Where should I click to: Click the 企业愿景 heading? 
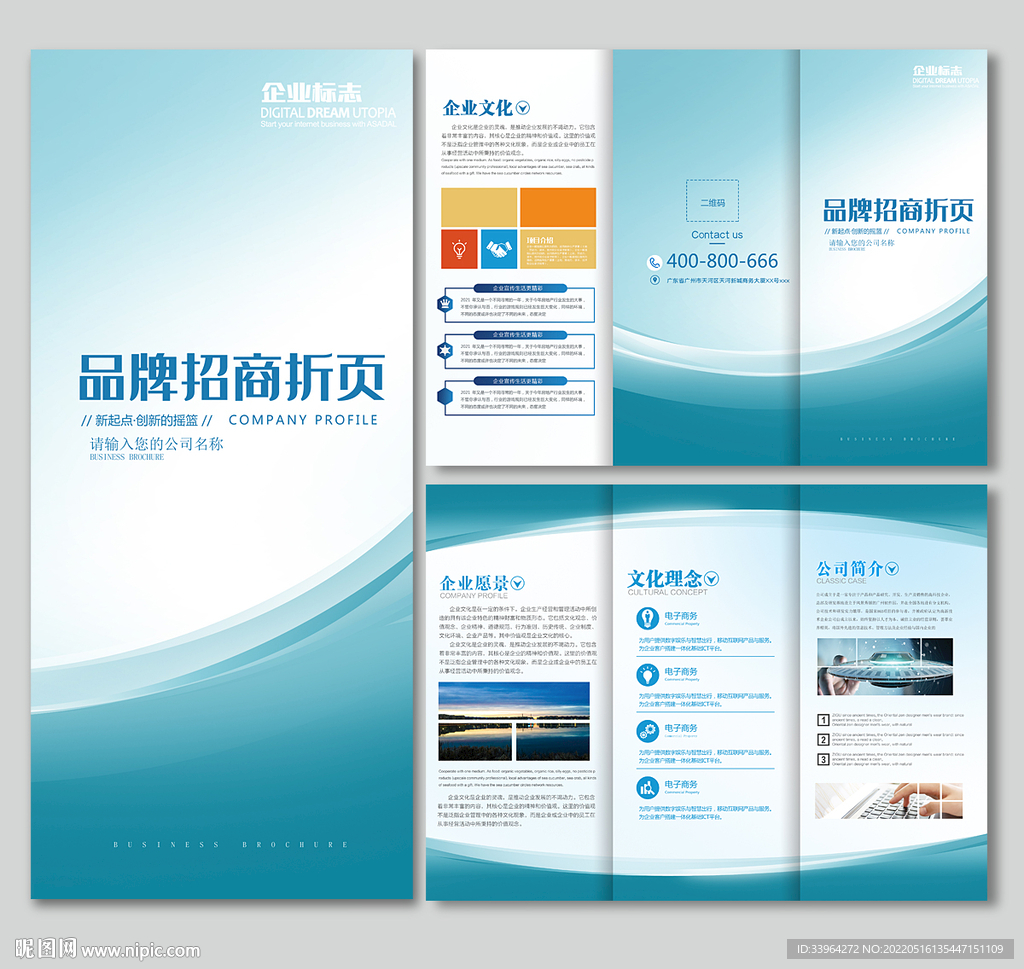[x=474, y=582]
